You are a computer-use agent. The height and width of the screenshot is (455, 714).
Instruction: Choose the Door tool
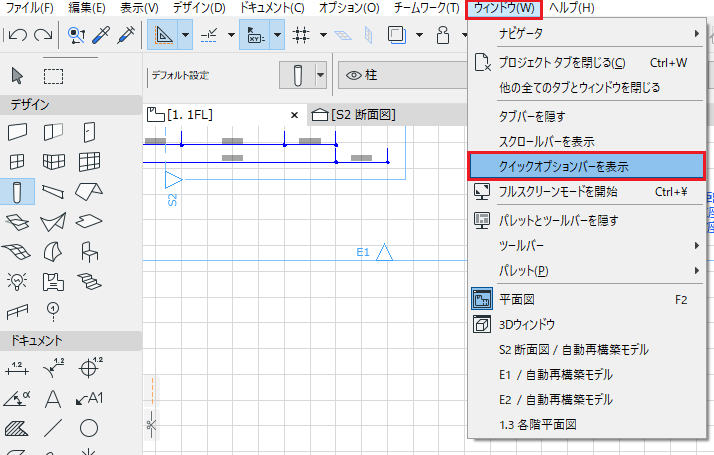pos(89,132)
